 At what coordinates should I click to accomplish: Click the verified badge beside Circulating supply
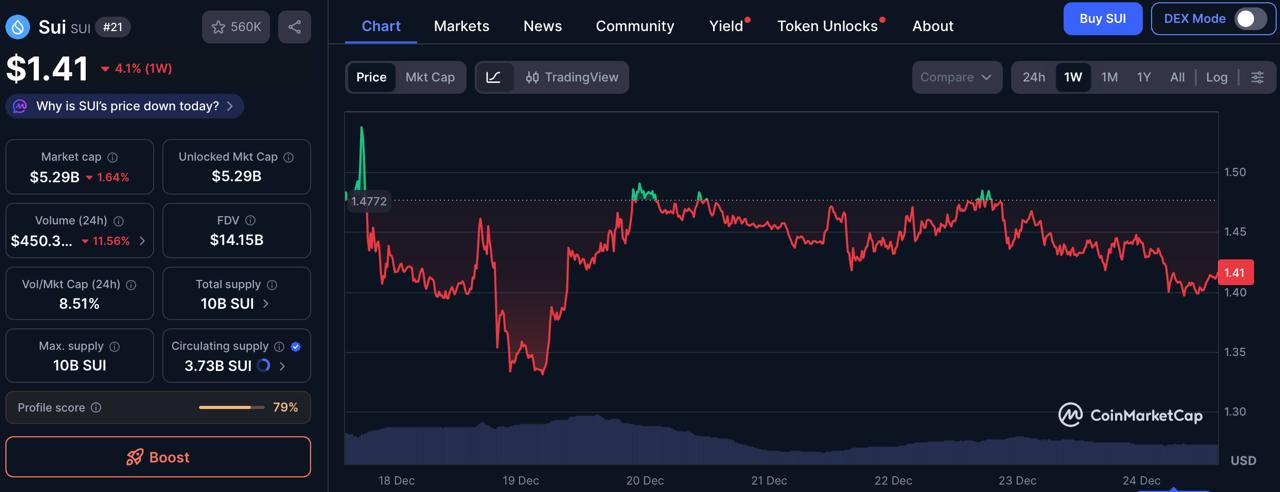click(x=295, y=347)
